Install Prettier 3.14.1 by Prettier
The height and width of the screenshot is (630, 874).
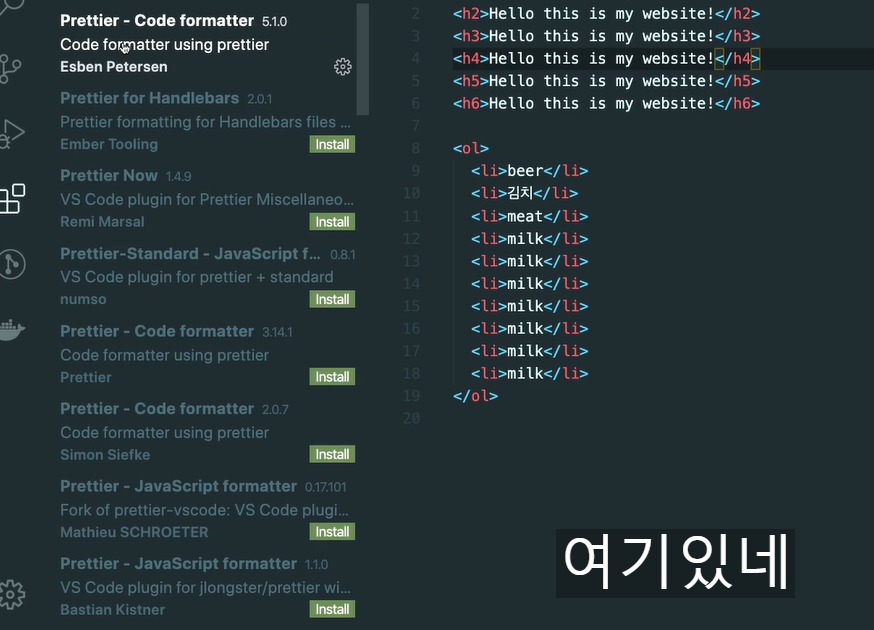click(x=332, y=377)
